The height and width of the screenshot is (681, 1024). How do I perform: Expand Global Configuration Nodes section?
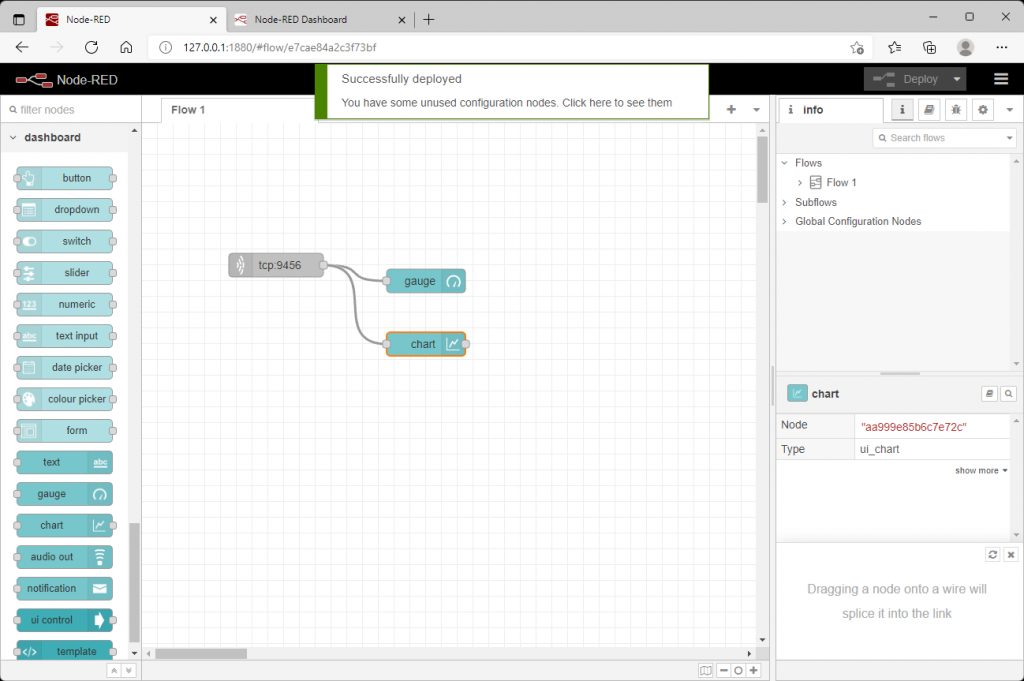784,221
